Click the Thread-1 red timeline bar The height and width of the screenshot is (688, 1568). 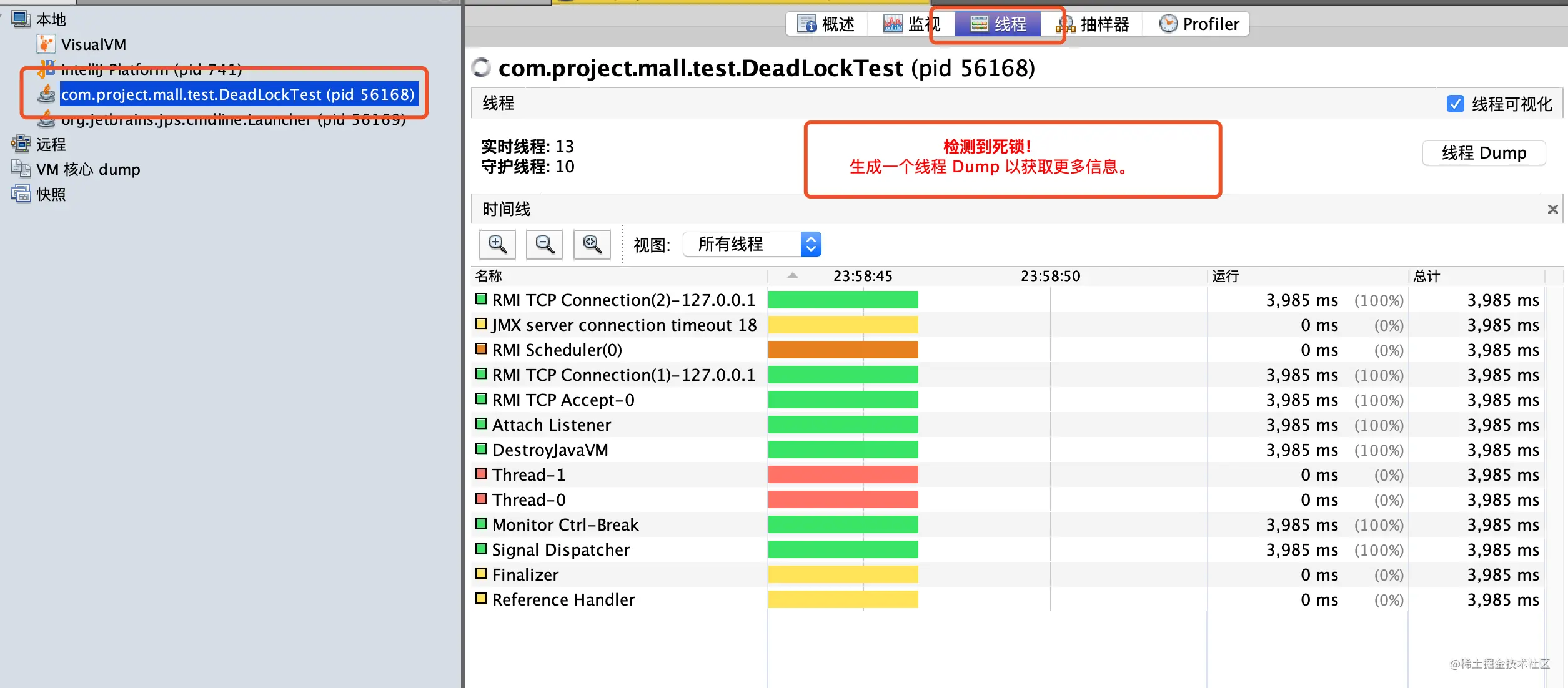pyautogui.click(x=843, y=474)
